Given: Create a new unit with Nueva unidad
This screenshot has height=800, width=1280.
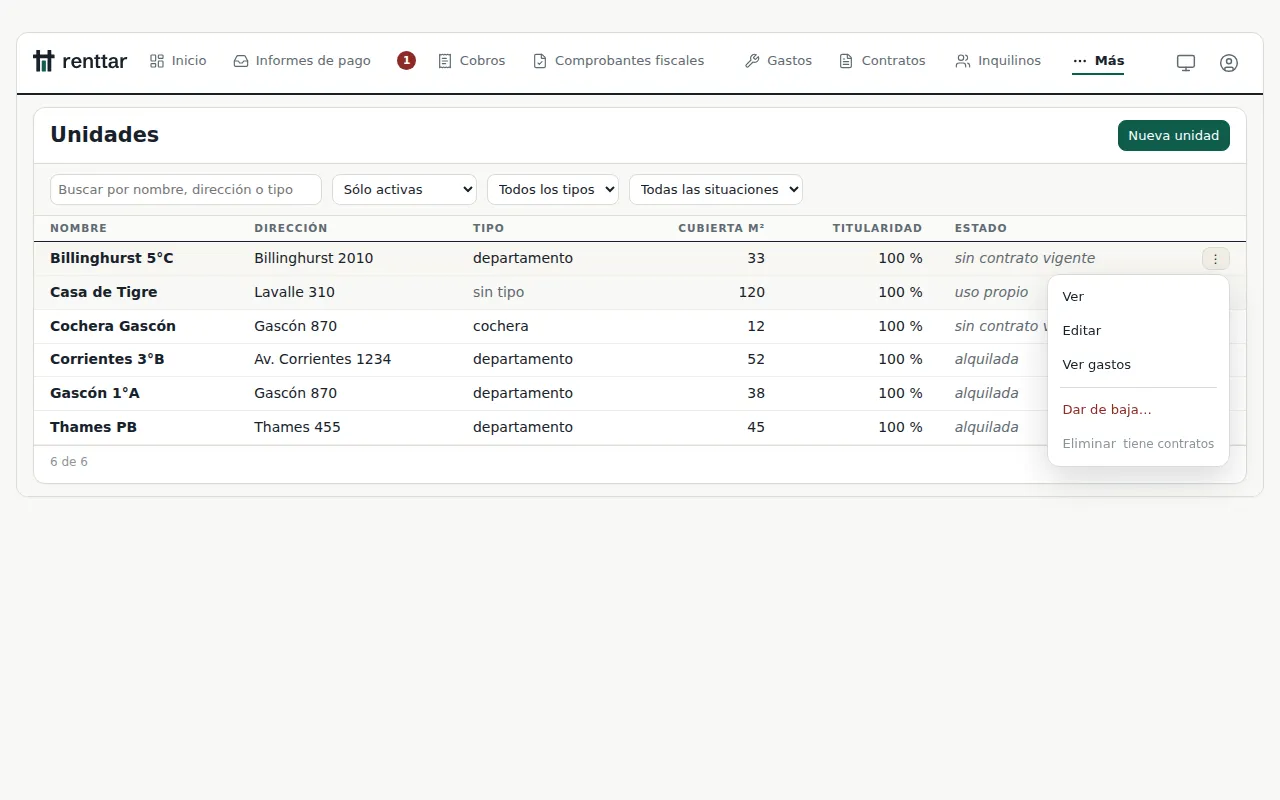Looking at the screenshot, I should 1174,136.
